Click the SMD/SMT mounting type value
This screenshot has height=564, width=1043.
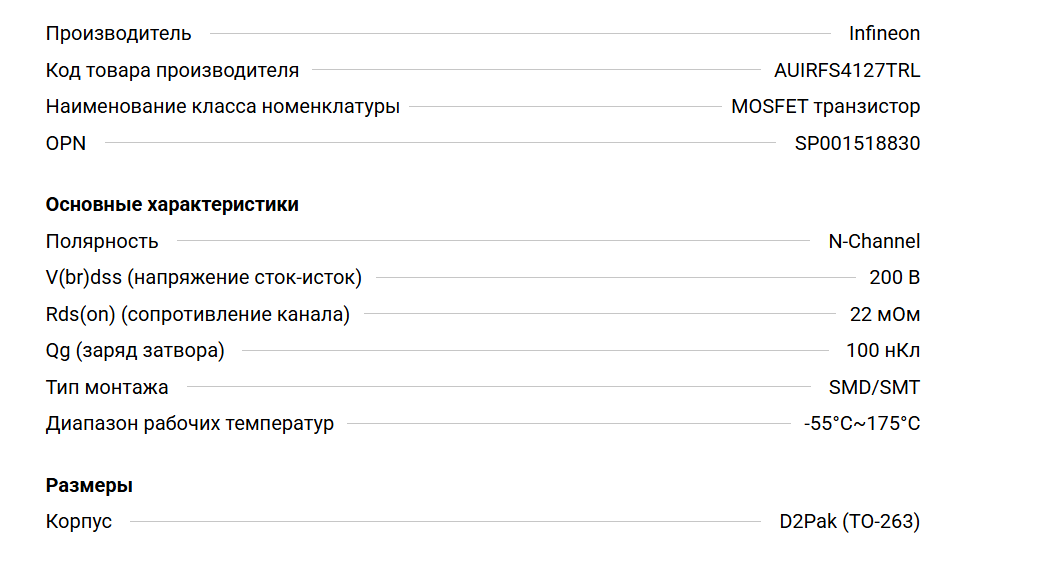[874, 387]
